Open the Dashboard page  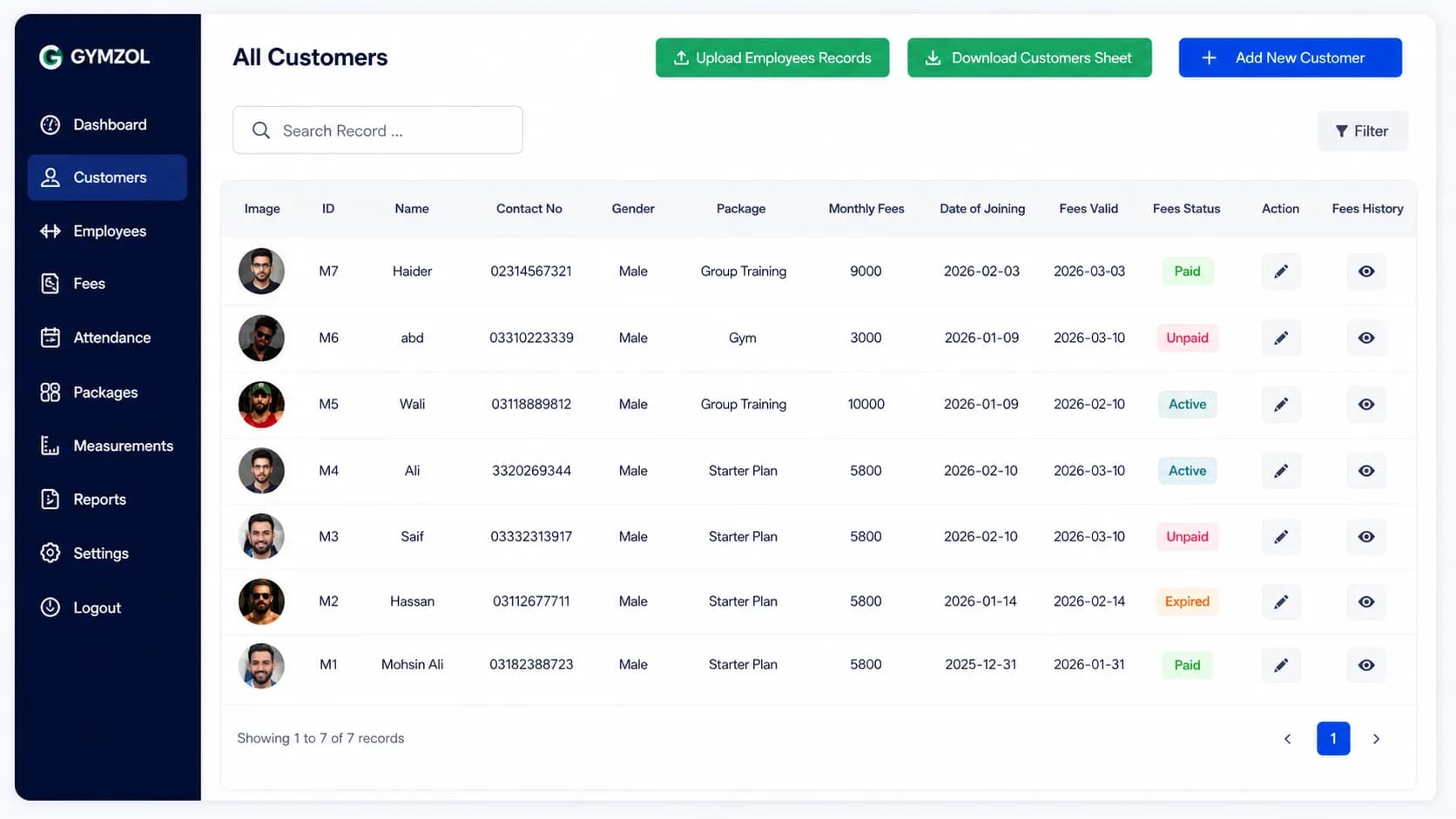click(107, 124)
